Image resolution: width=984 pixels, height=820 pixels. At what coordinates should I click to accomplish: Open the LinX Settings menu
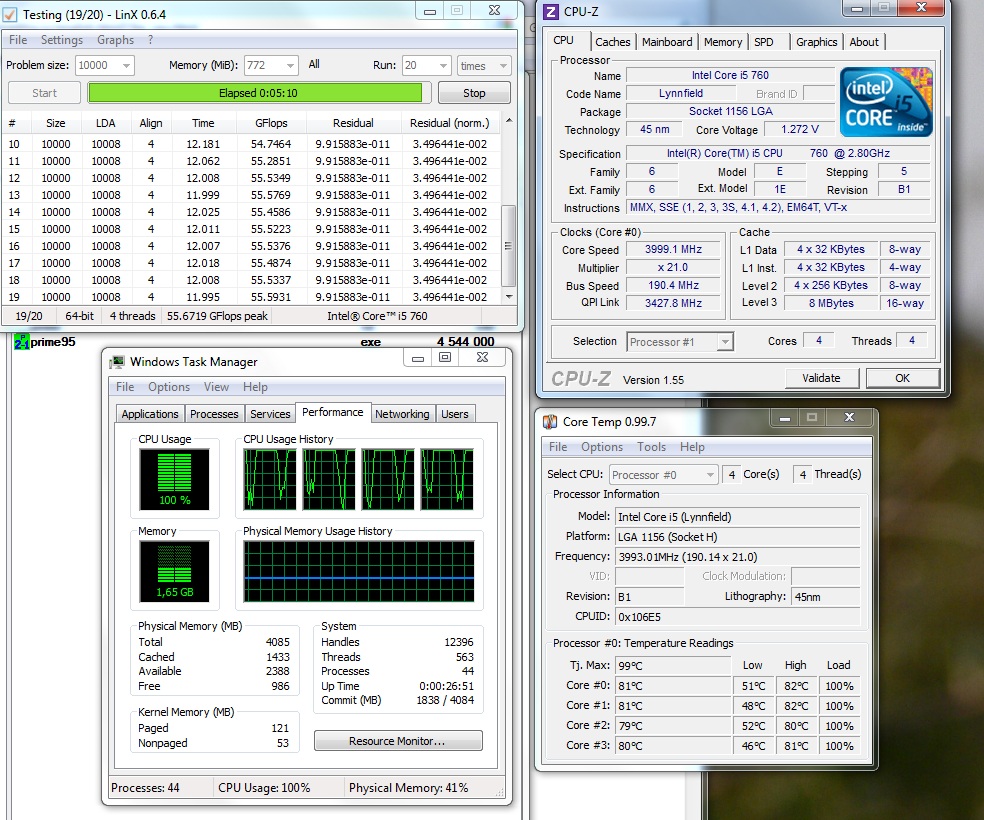[x=62, y=40]
